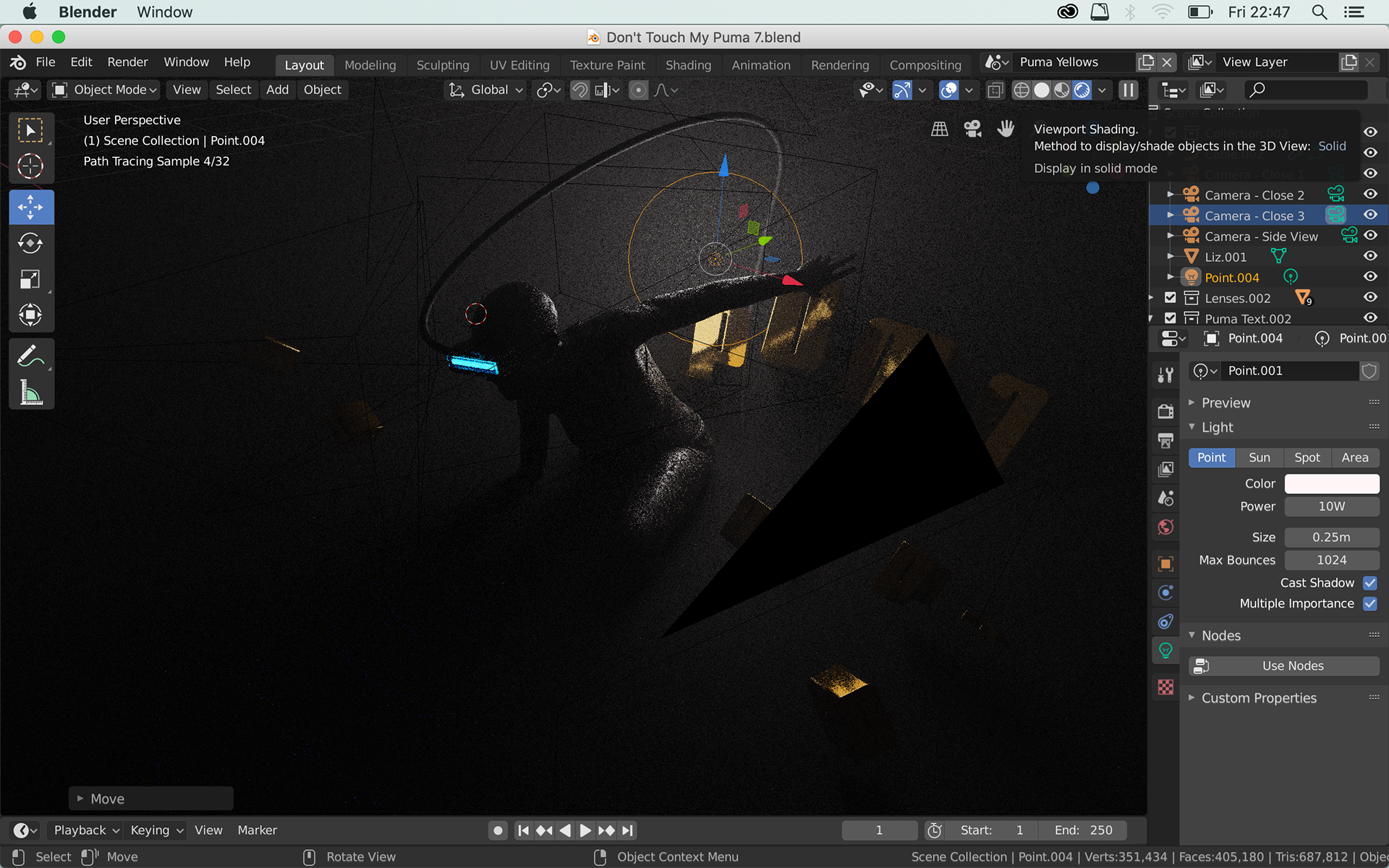Switch to the UV Editing workspace tab
Screen dimensions: 1389x868
(x=519, y=65)
